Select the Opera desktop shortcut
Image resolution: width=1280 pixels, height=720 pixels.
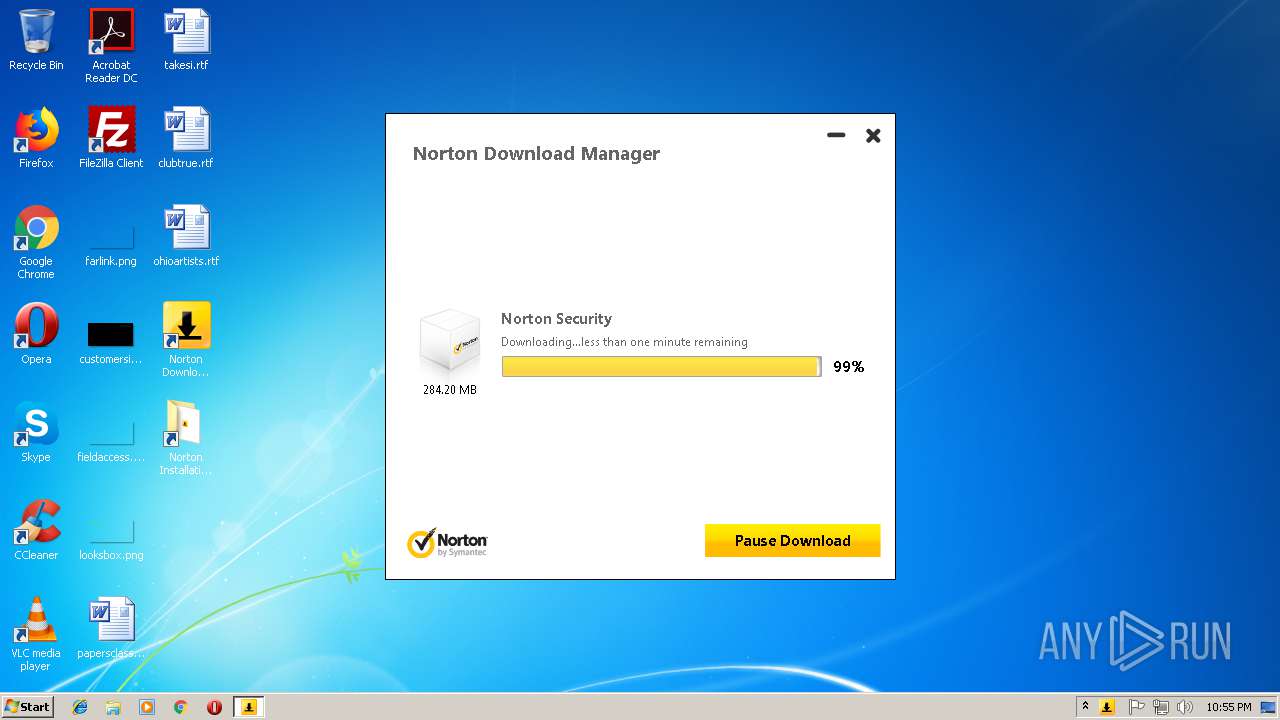pyautogui.click(x=36, y=334)
